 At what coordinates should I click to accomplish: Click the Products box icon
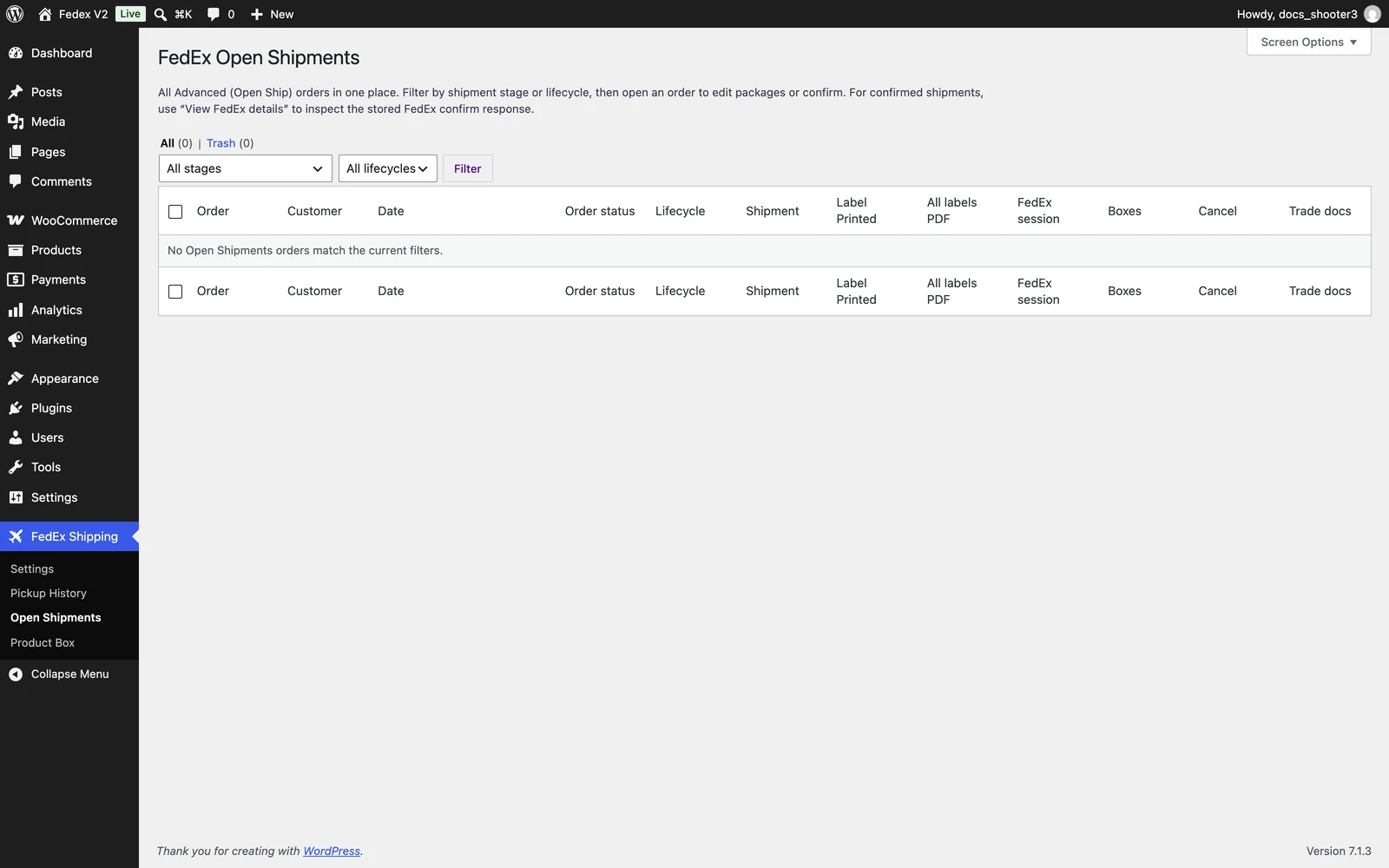tap(16, 250)
